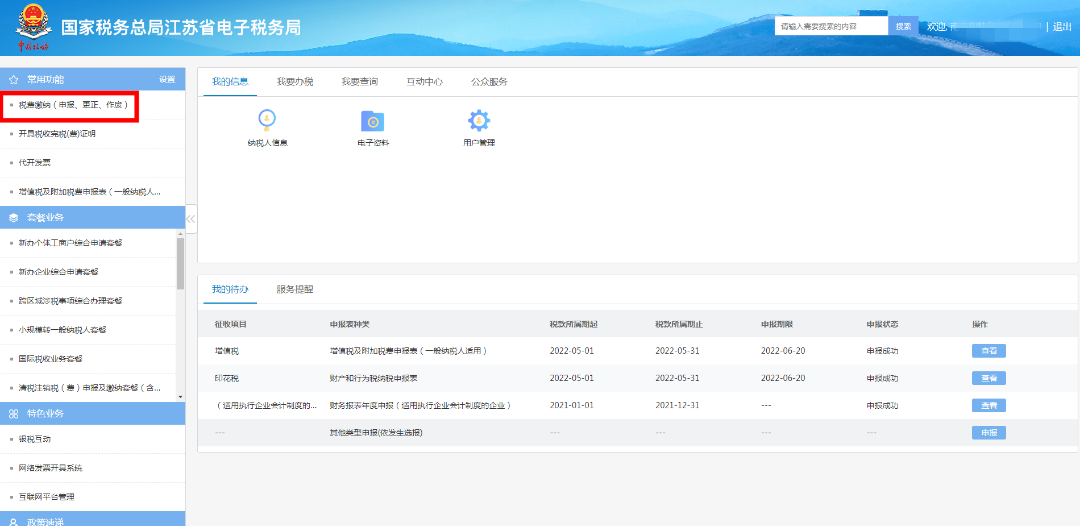Click 查看 button for 印花税 row

988,378
